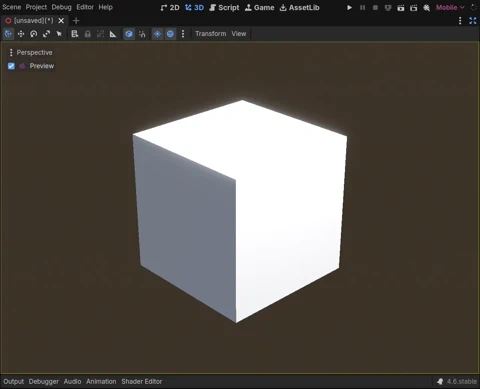The height and width of the screenshot is (389, 480).
Task: Run the project with the play button
Action: [x=349, y=7]
